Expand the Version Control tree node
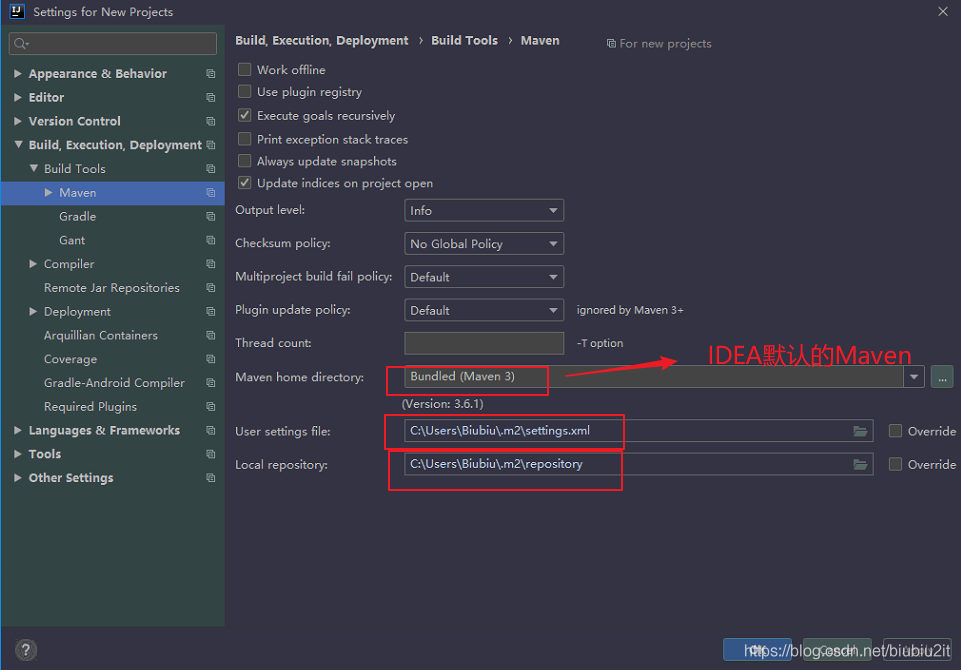961x670 pixels. coord(18,121)
